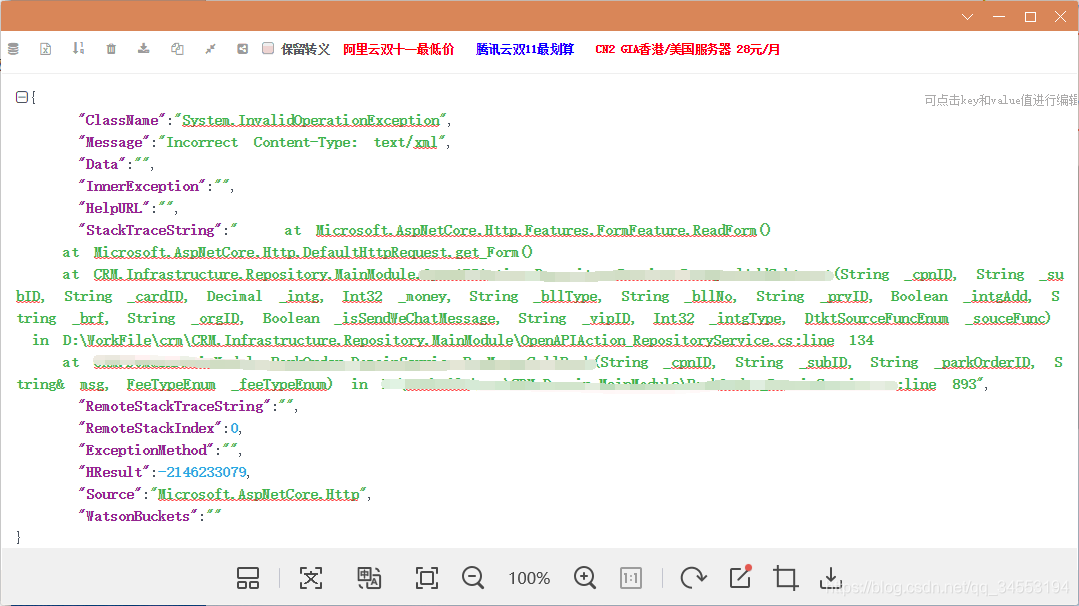Click the "HelpURL" key
This screenshot has width=1079, height=606.
point(114,208)
